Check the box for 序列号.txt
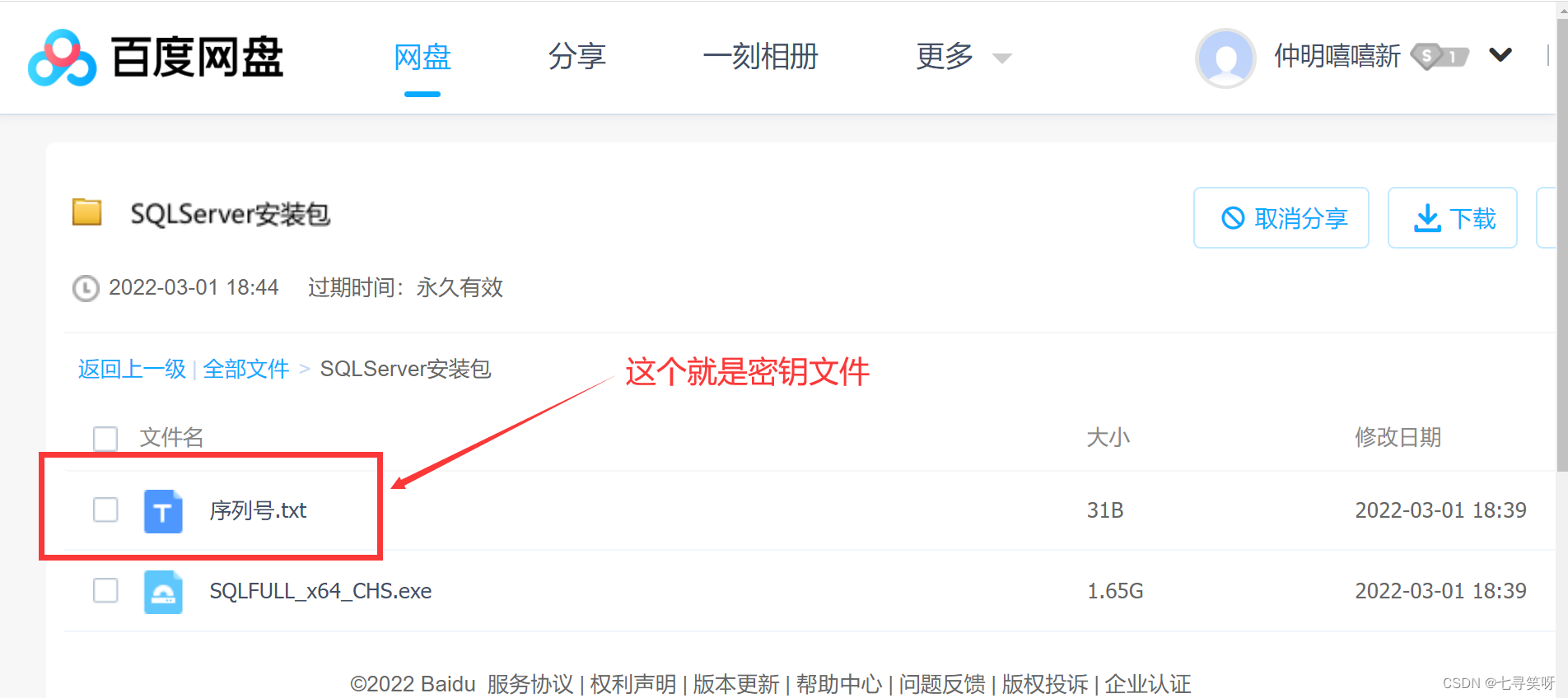The image size is (1568, 698). tap(105, 510)
